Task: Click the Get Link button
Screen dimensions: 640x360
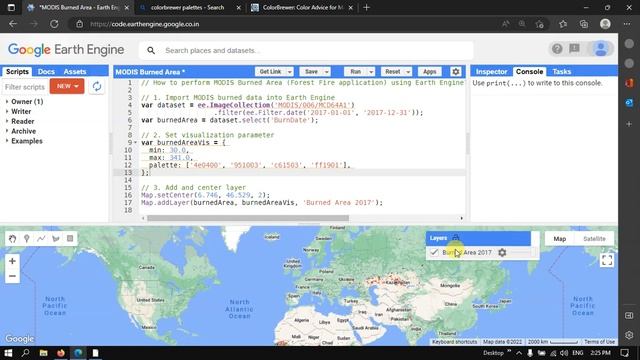Action: click(270, 72)
